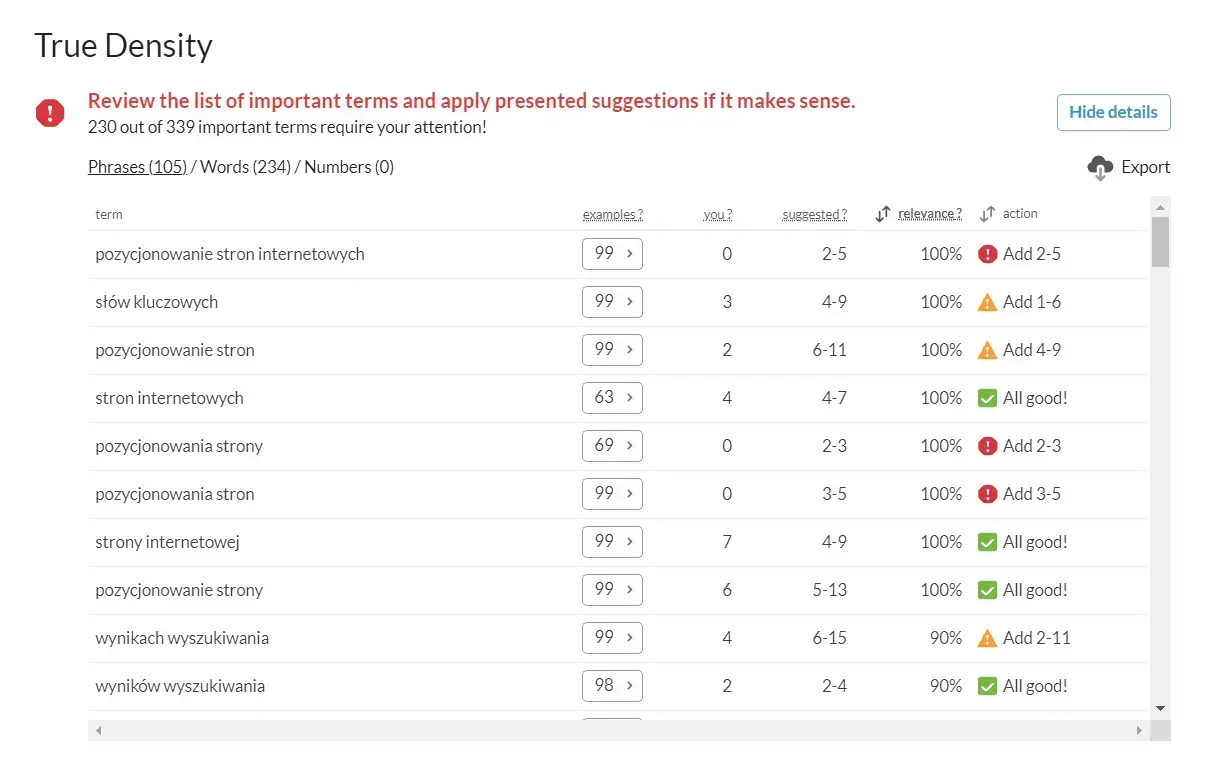The height and width of the screenshot is (780, 1205).
Task: Expand the 63 examples for stron internetowych
Action: pyautogui.click(x=612, y=398)
